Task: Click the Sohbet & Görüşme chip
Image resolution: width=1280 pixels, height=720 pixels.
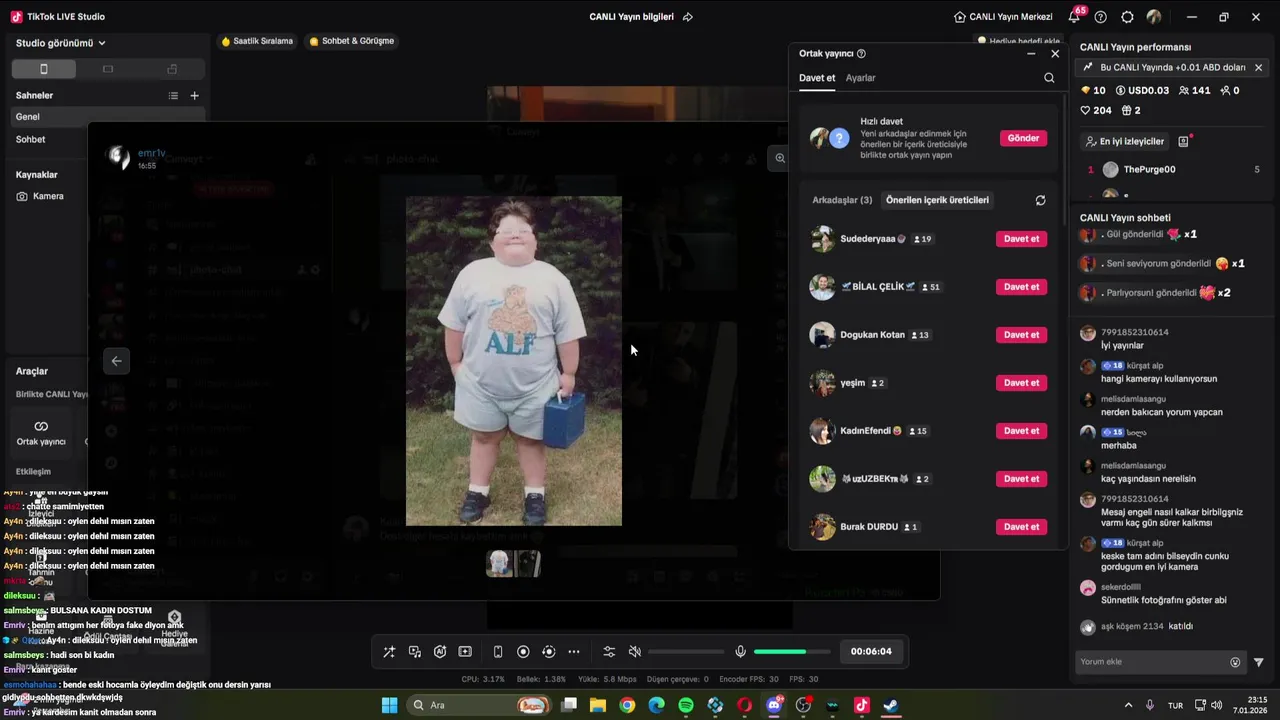Action: 352,41
